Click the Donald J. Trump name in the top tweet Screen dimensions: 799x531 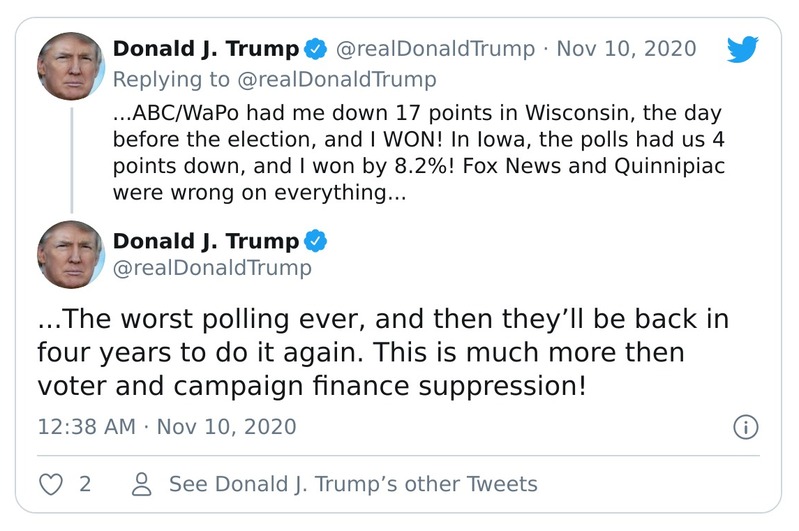click(205, 49)
